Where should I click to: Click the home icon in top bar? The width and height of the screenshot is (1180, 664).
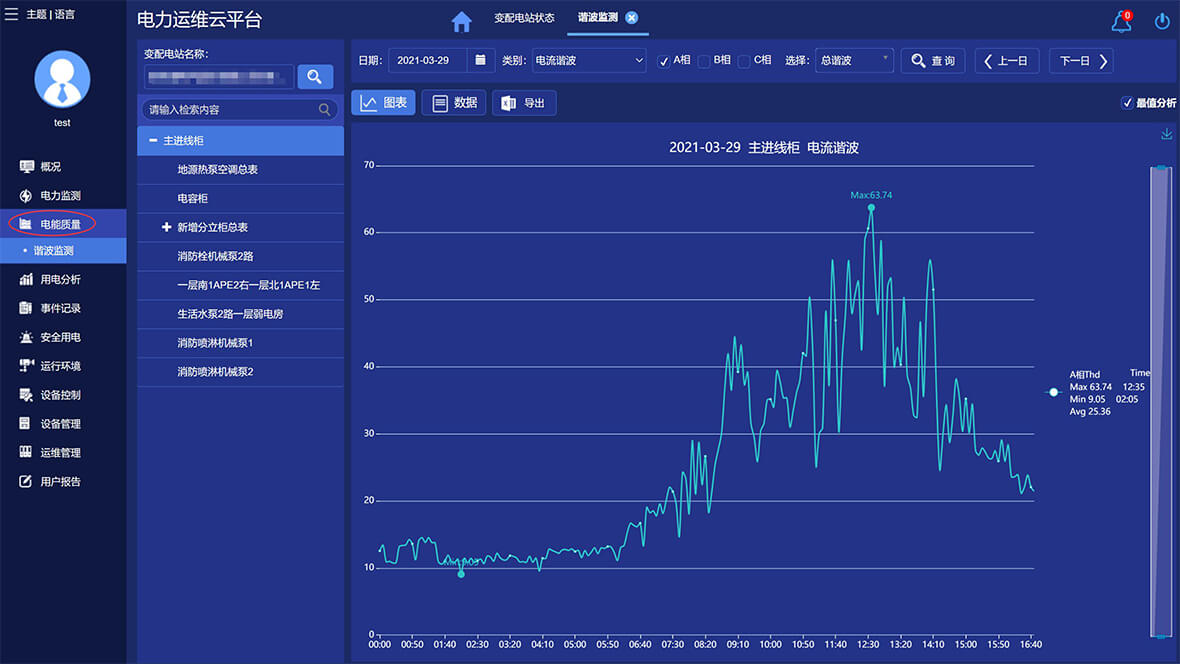(461, 21)
